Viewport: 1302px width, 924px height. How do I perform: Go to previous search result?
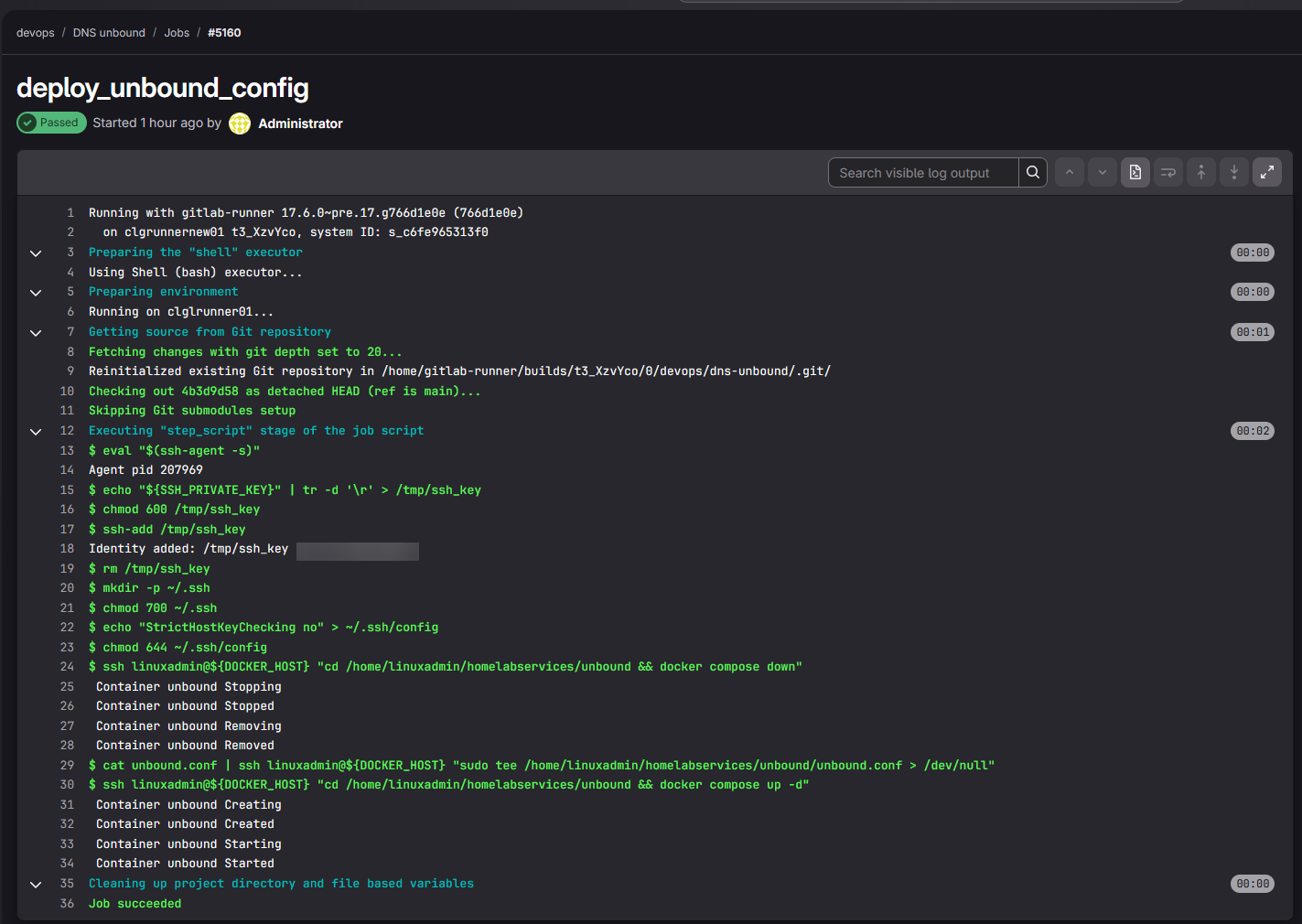click(x=1069, y=172)
